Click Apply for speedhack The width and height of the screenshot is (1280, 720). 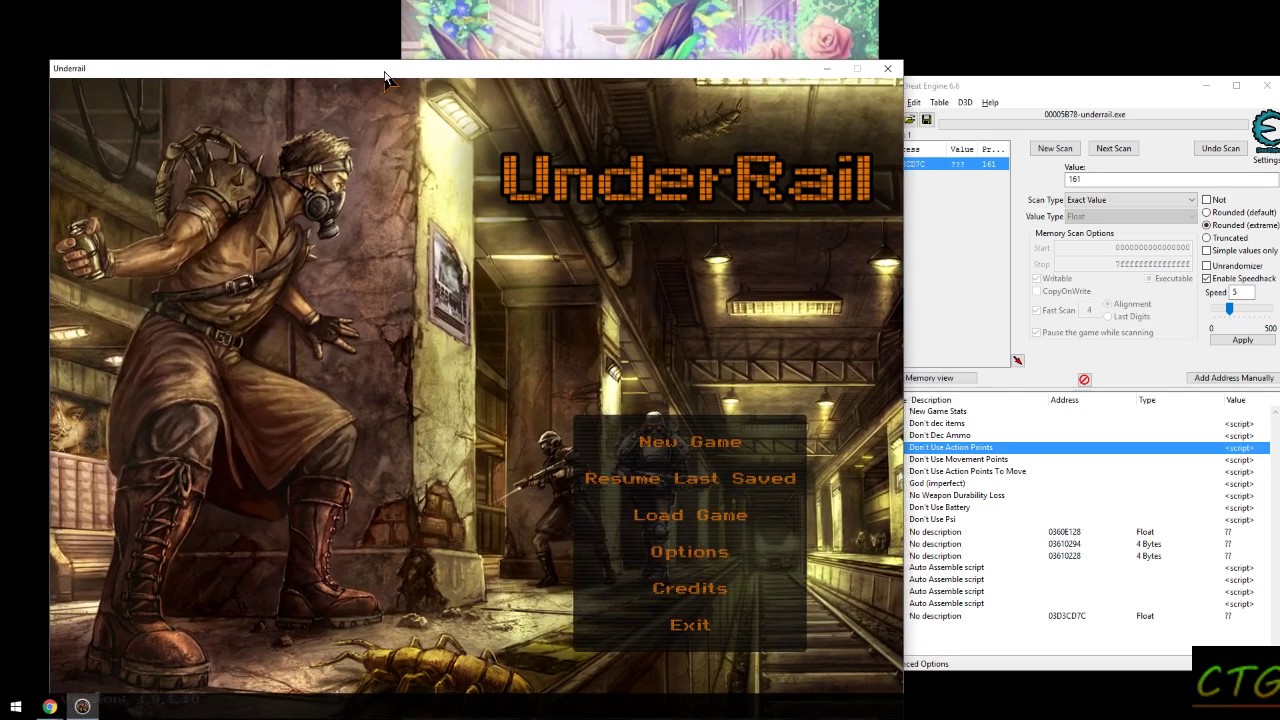pyautogui.click(x=1242, y=340)
